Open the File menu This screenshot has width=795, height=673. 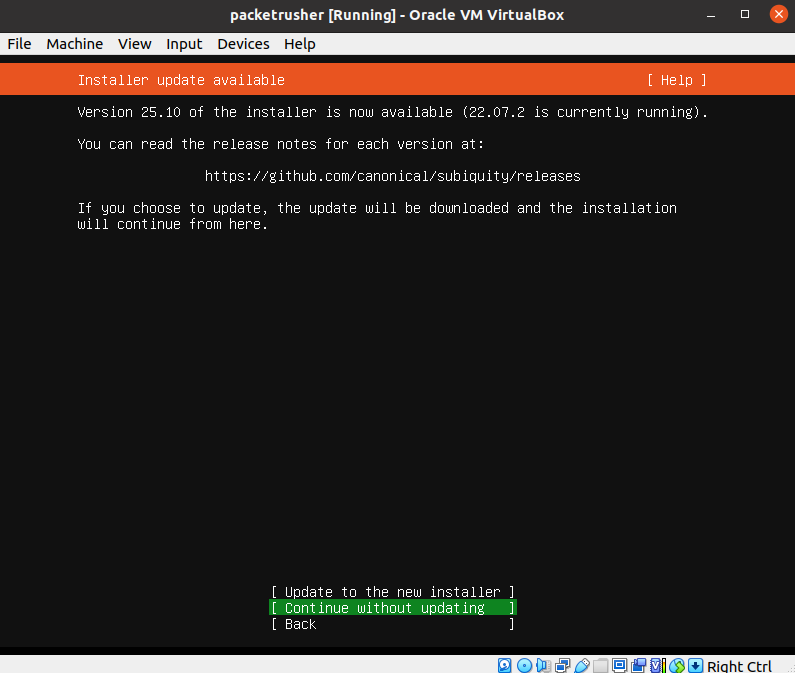point(19,44)
